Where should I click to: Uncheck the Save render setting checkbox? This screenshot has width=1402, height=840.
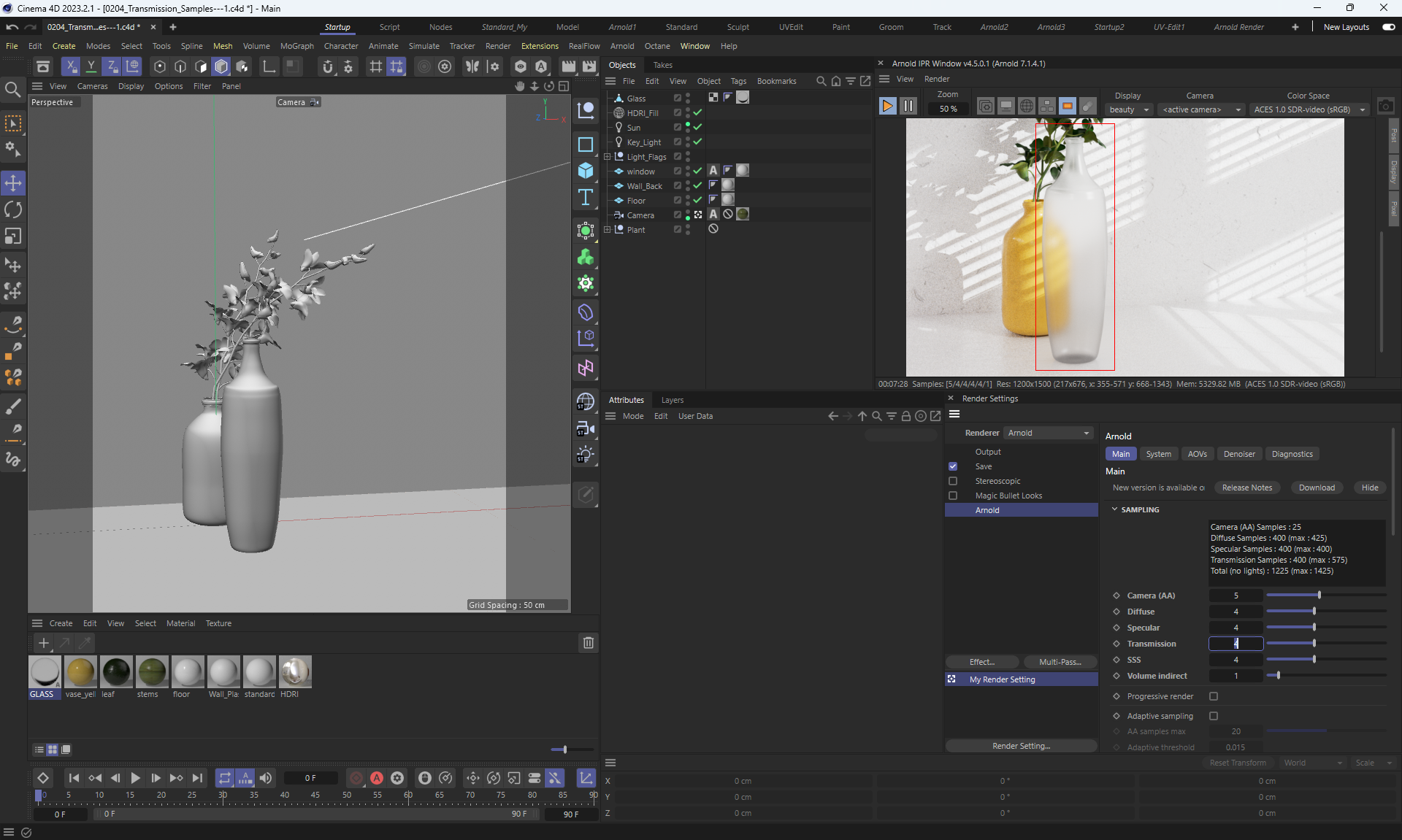953,466
